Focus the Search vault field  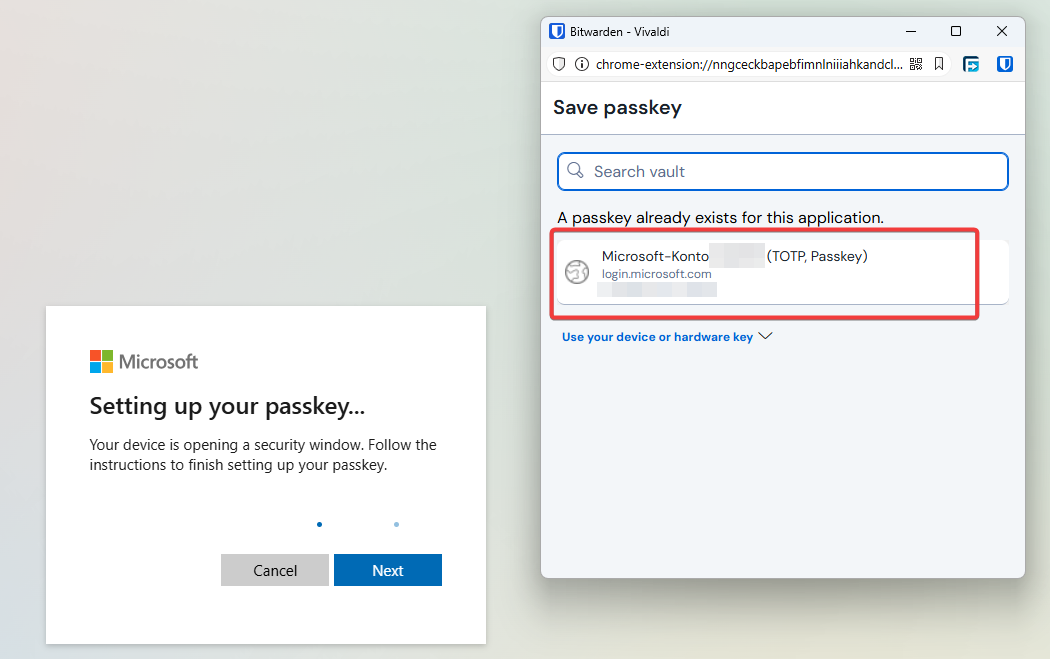(x=783, y=171)
